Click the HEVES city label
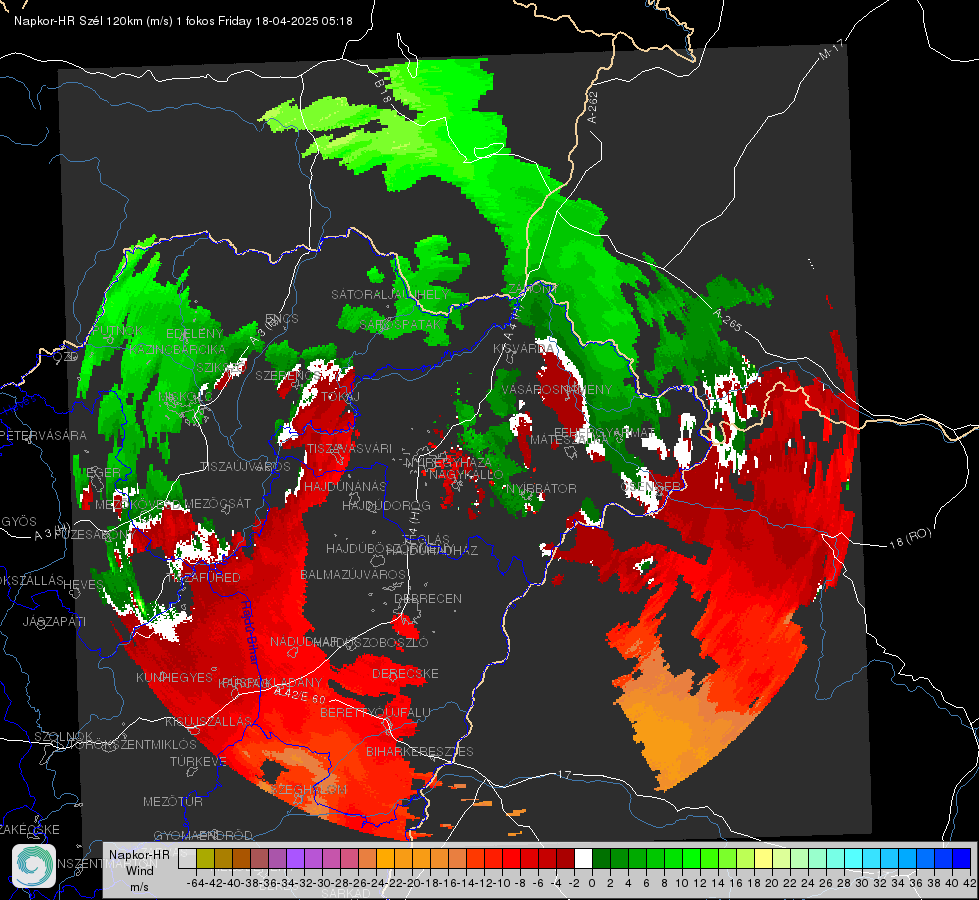Screen dimensions: 979x900 [x=84, y=585]
